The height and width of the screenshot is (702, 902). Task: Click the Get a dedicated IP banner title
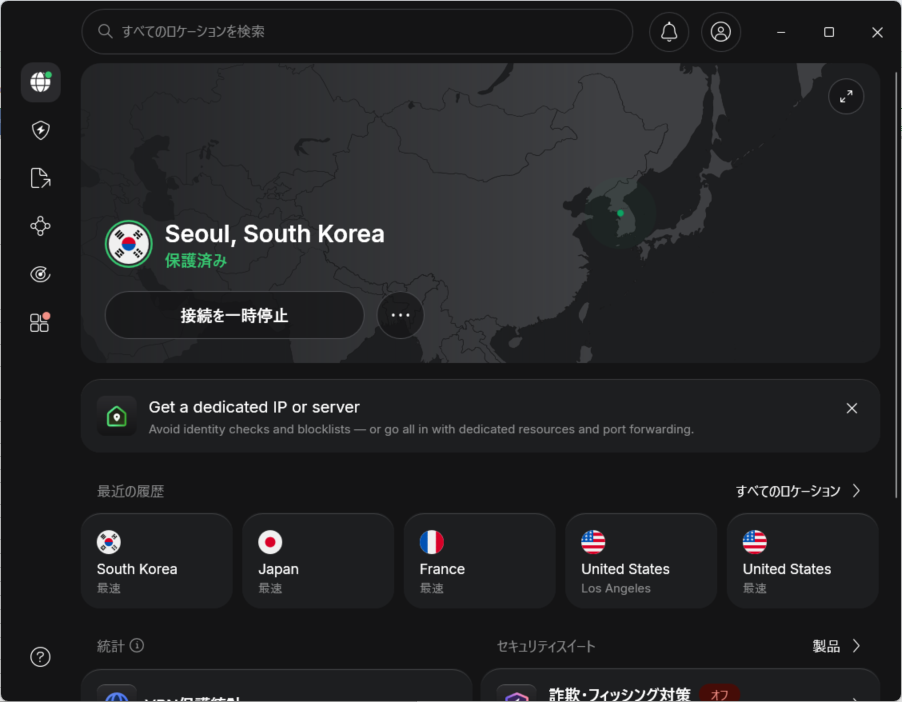(x=254, y=407)
